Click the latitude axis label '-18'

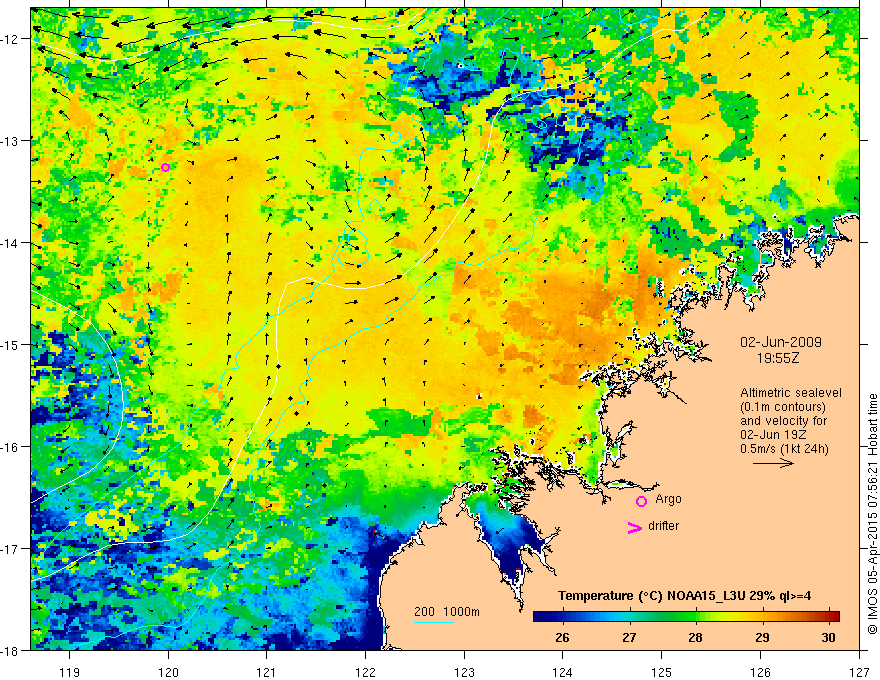pos(10,650)
